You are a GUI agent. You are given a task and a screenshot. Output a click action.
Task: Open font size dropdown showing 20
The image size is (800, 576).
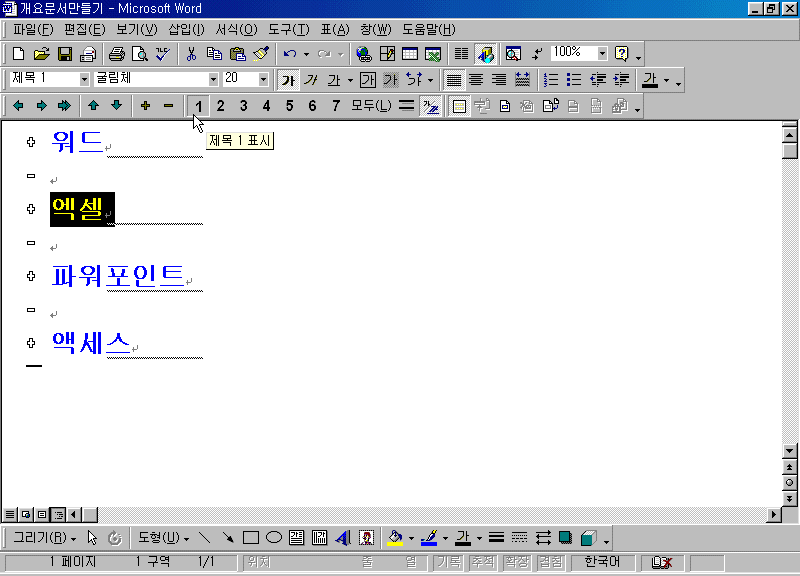pos(263,79)
